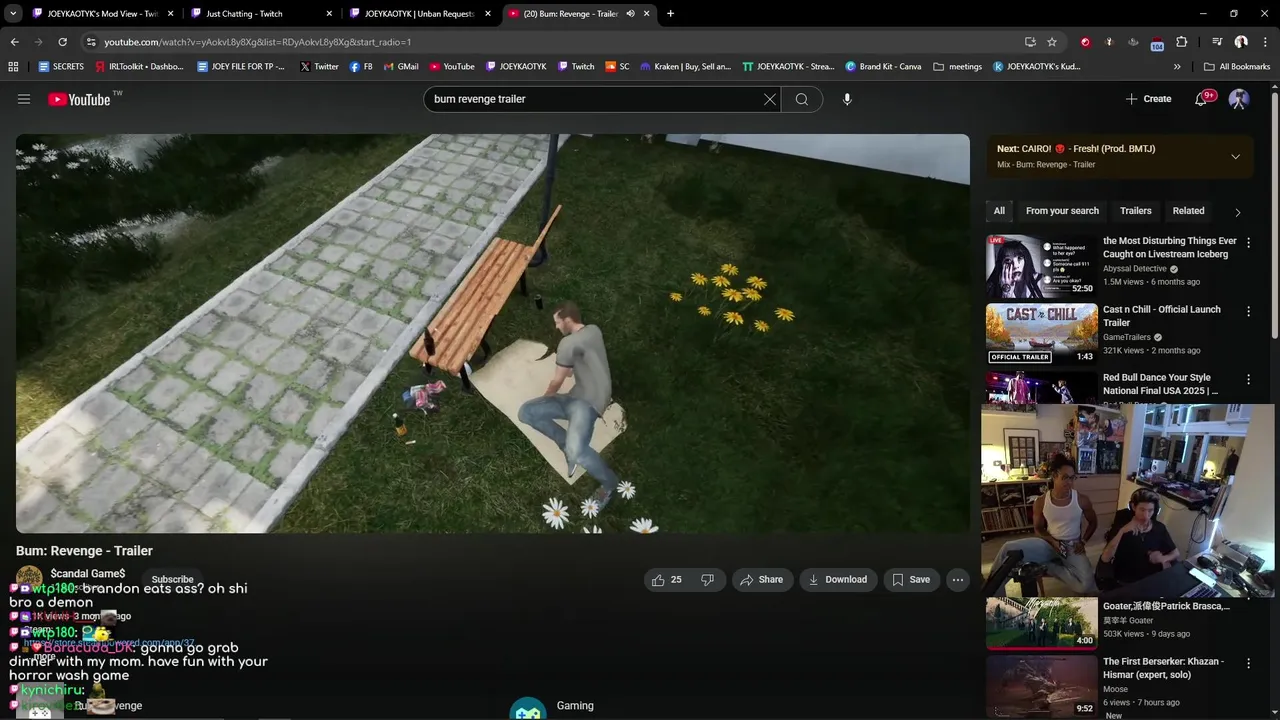1280x720 pixels.
Task: Open the YouTube account avatar menu
Action: point(1239,99)
